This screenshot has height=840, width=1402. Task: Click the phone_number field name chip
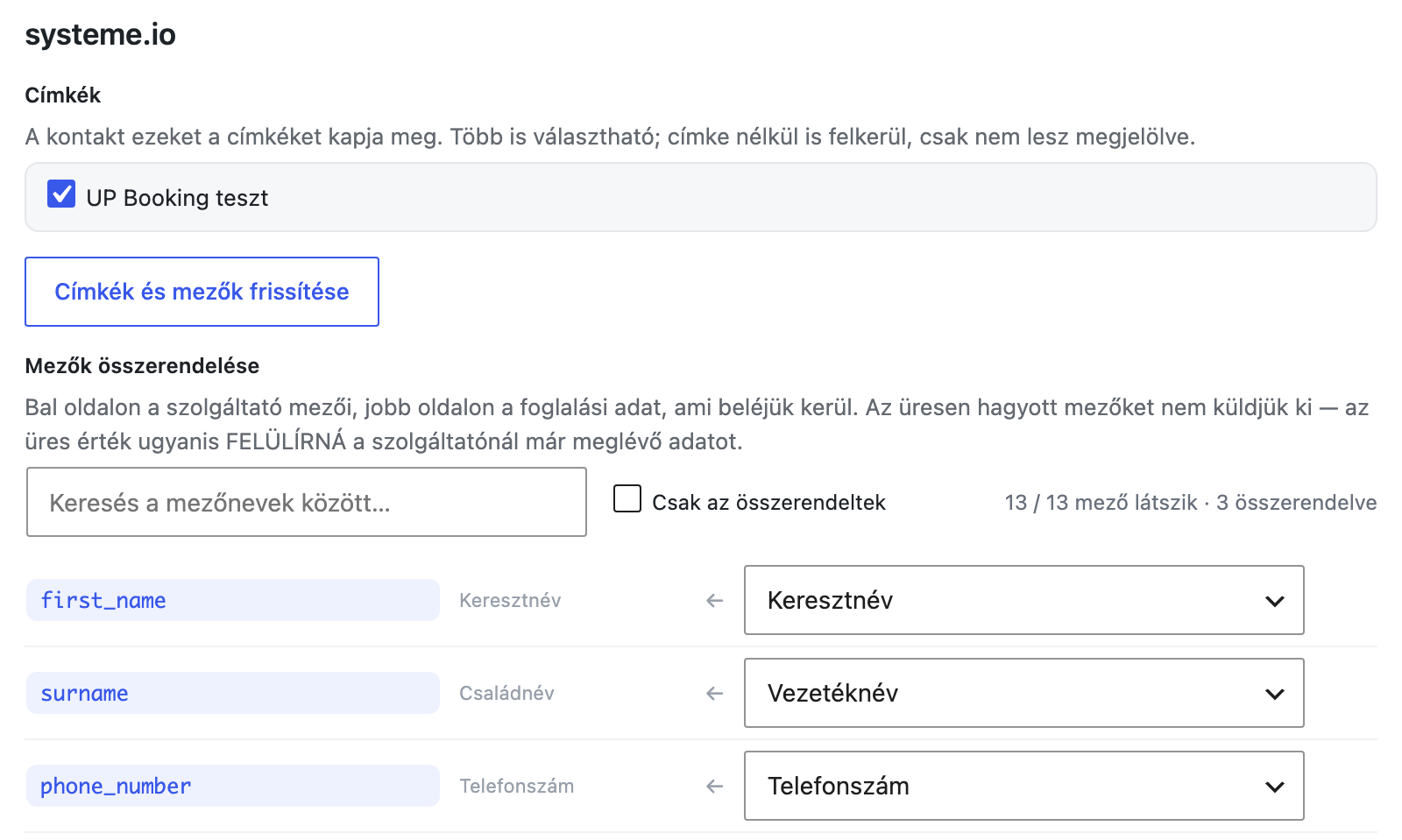pyautogui.click(x=233, y=786)
